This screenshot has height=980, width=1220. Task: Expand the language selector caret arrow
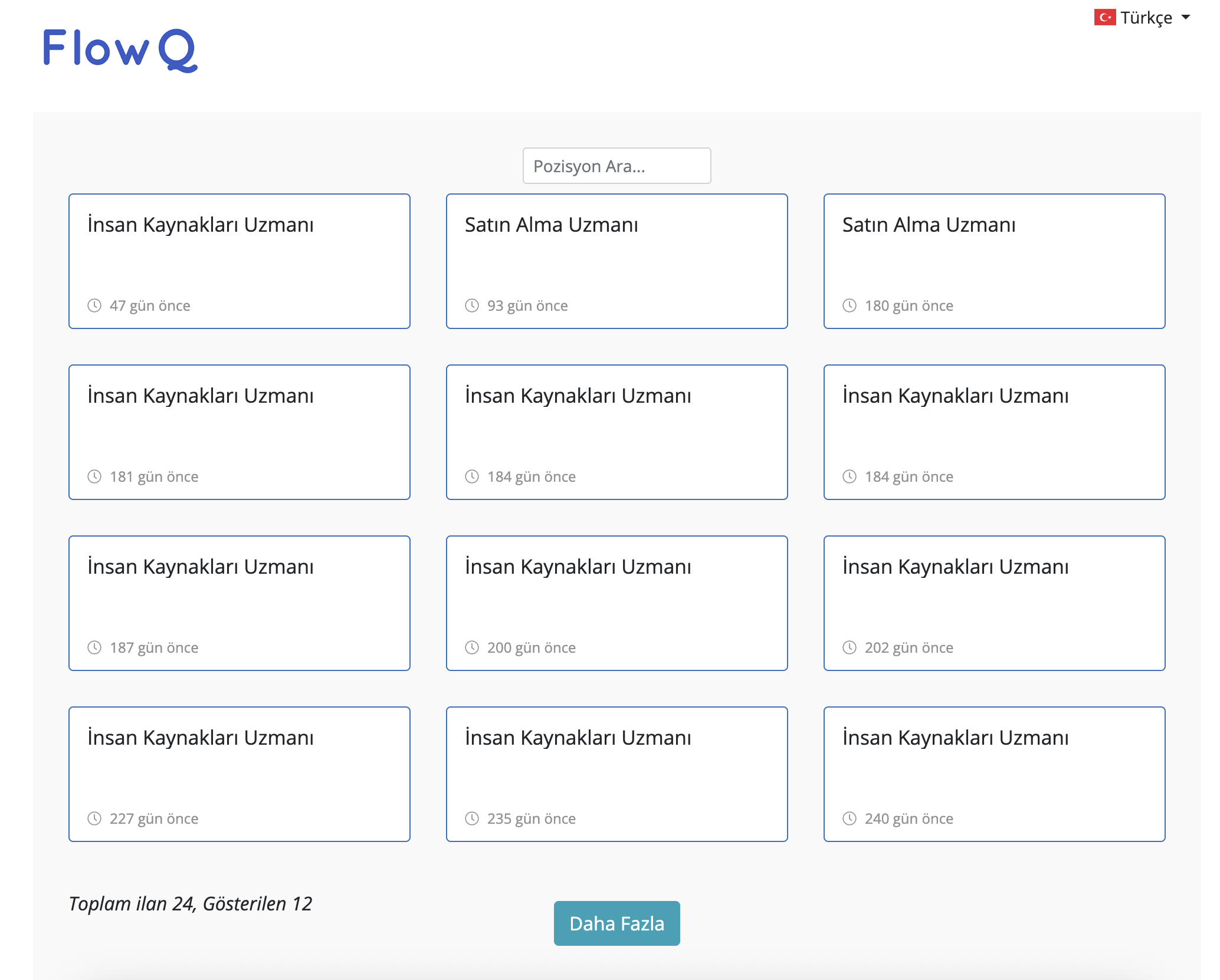(x=1186, y=18)
